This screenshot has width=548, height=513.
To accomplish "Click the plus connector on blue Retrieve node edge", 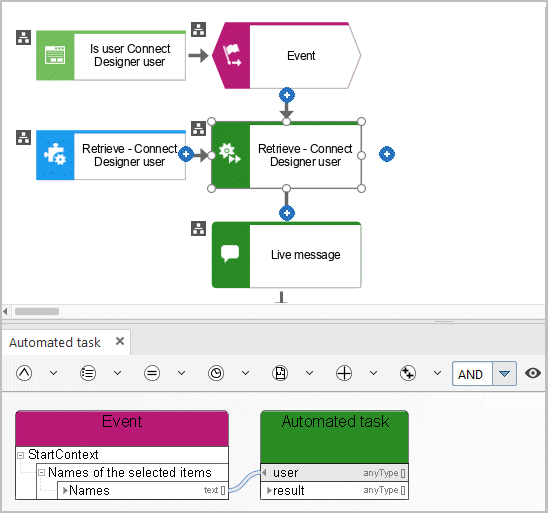I will tap(186, 154).
